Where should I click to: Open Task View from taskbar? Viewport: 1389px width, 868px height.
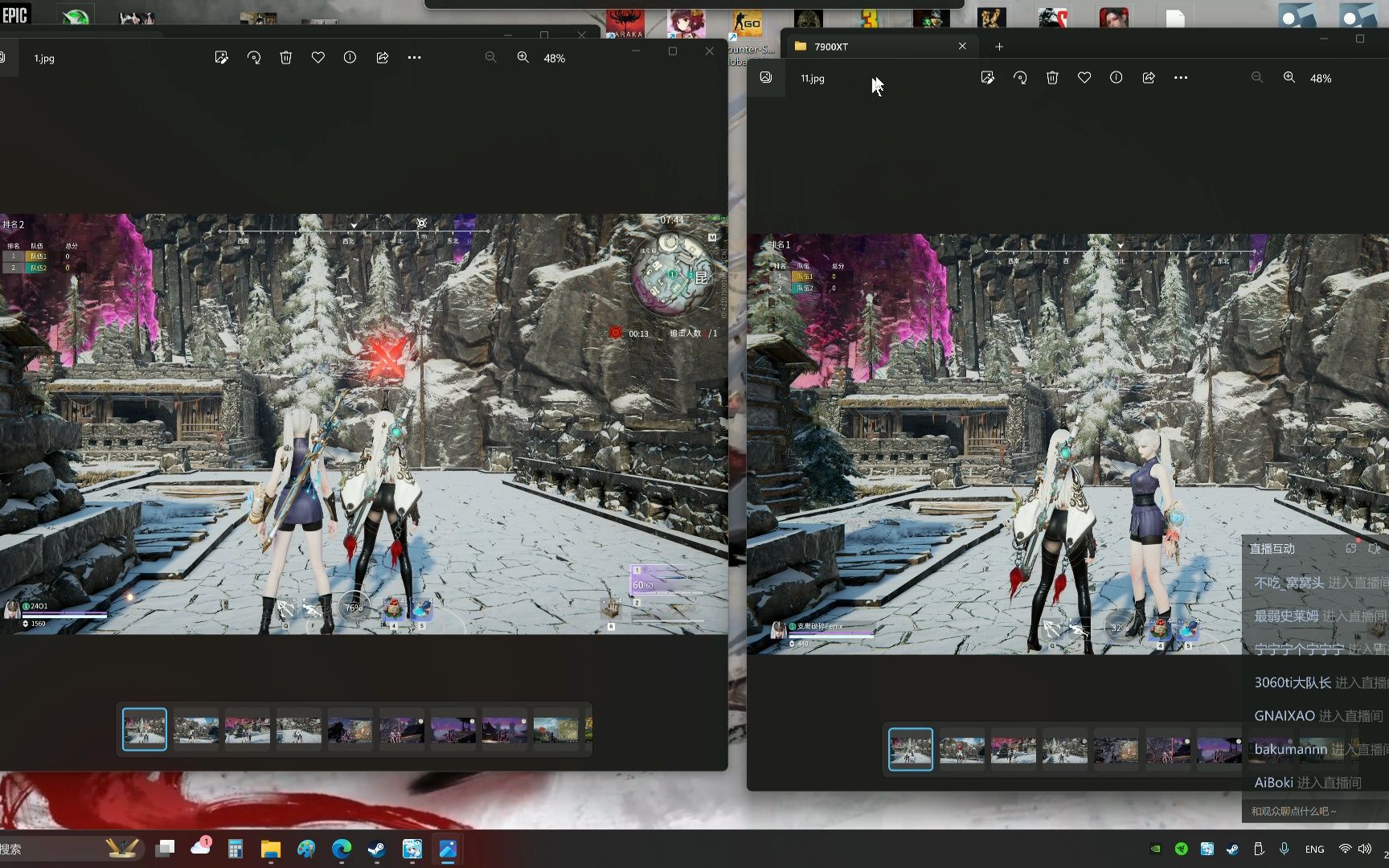click(x=166, y=849)
